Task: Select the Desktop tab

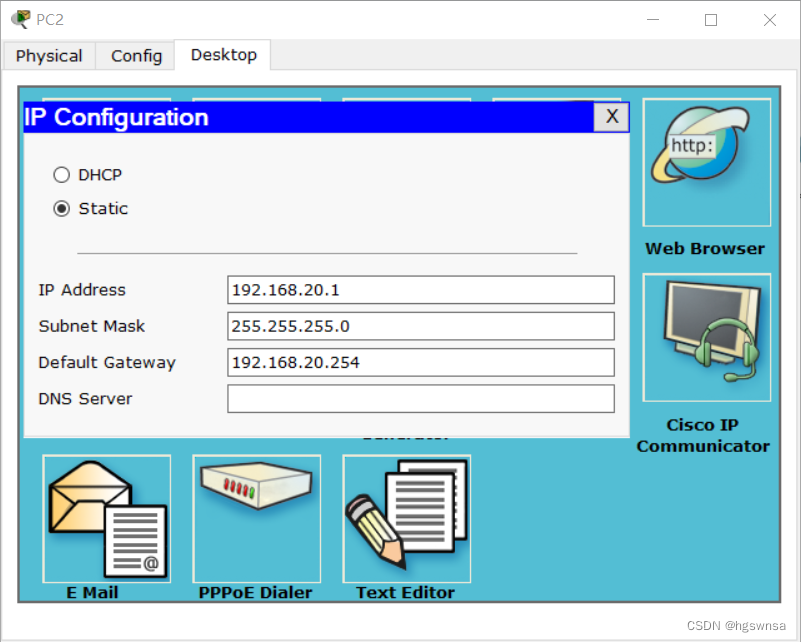Action: [223, 55]
